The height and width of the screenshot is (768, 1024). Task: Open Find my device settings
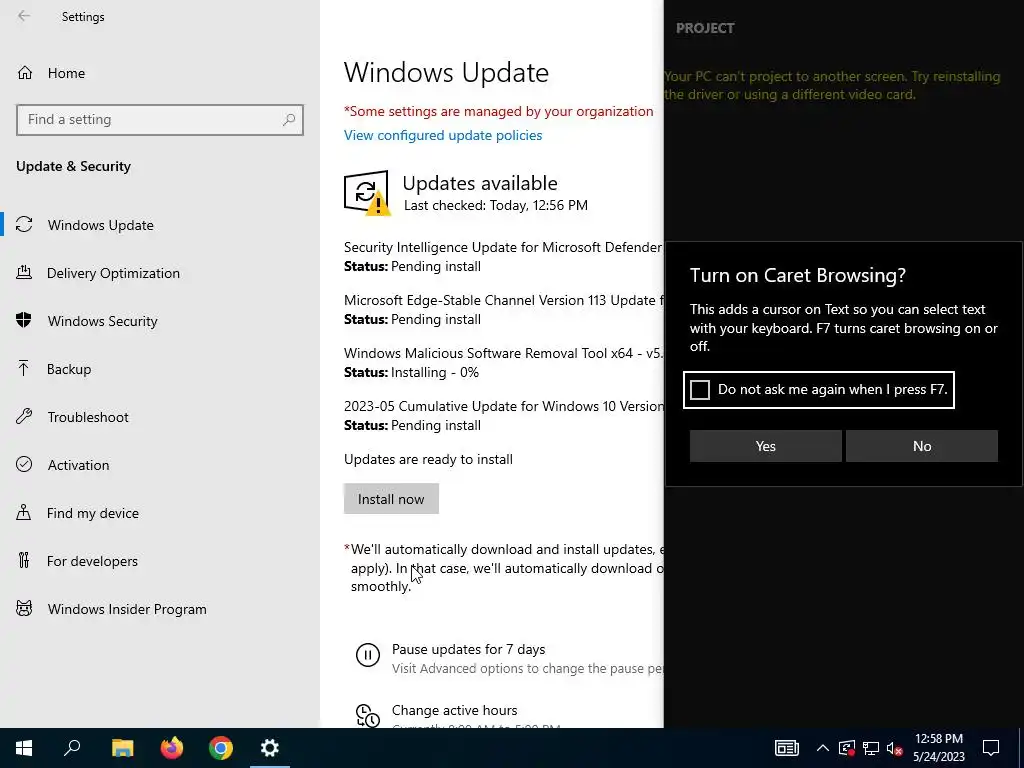tap(160, 513)
